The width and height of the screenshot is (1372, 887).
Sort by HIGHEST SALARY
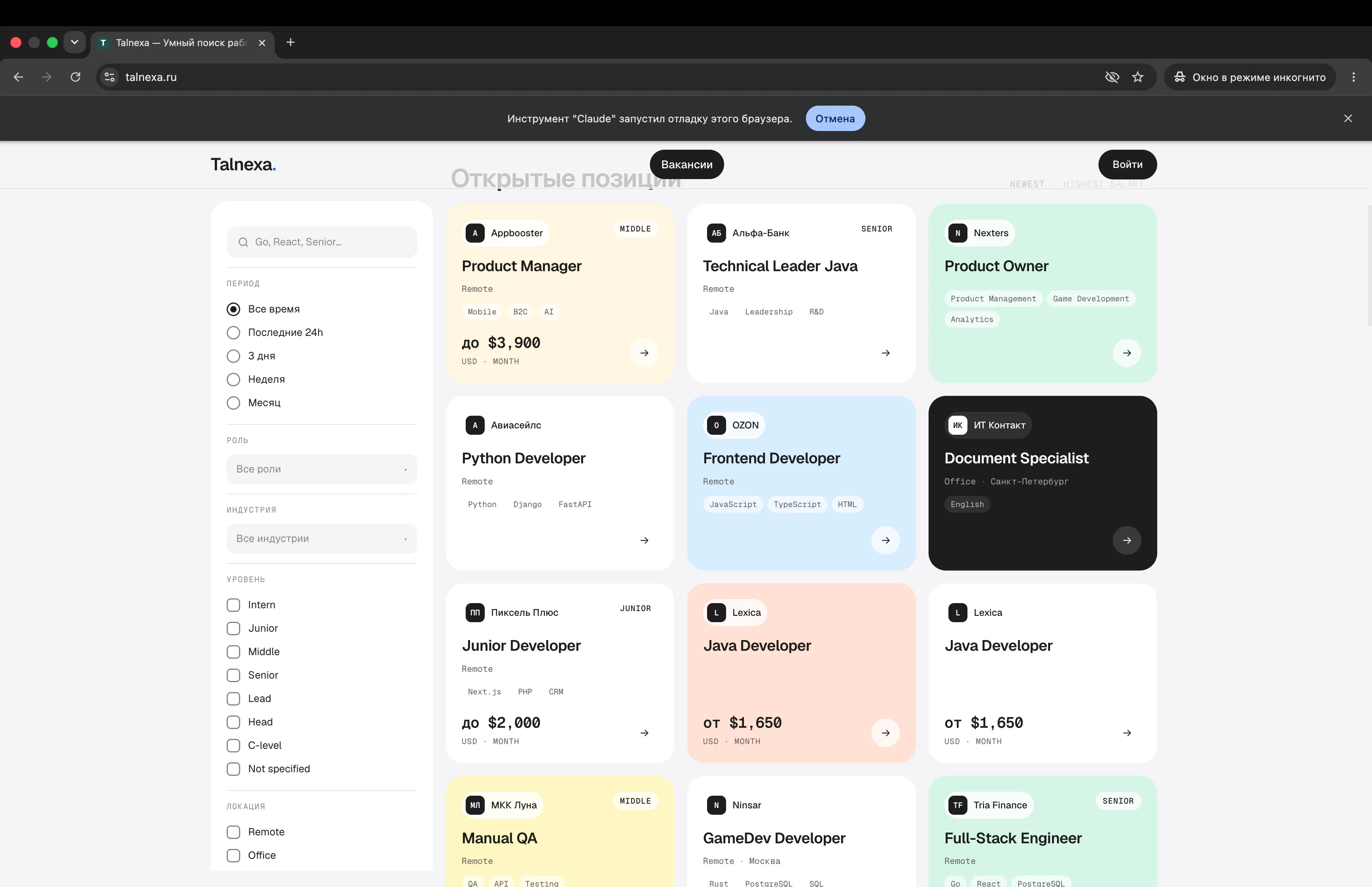pos(1103,184)
